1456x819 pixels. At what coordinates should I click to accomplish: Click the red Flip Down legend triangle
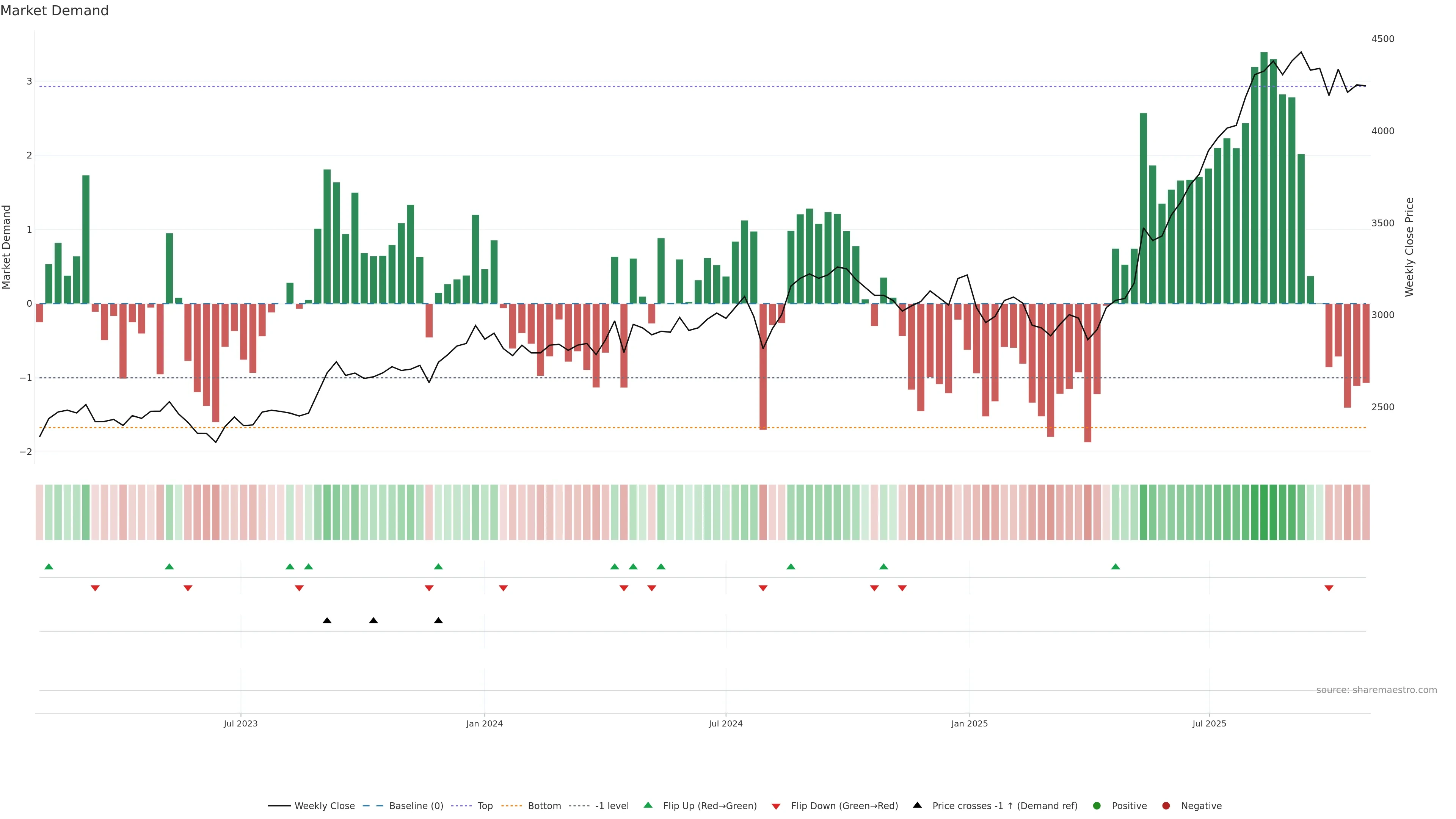tap(776, 806)
